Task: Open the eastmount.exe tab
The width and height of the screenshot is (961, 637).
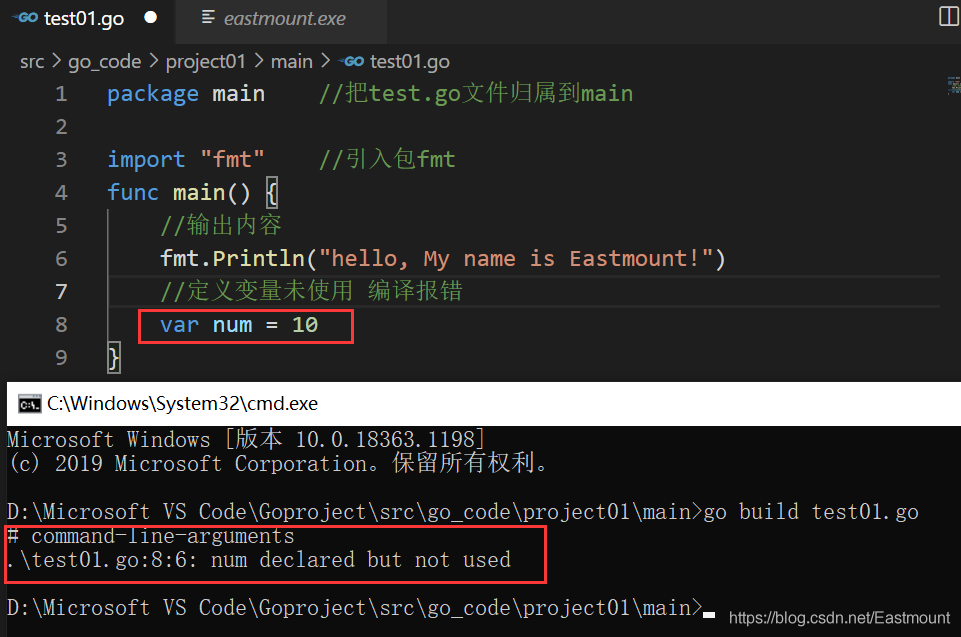Action: [284, 19]
